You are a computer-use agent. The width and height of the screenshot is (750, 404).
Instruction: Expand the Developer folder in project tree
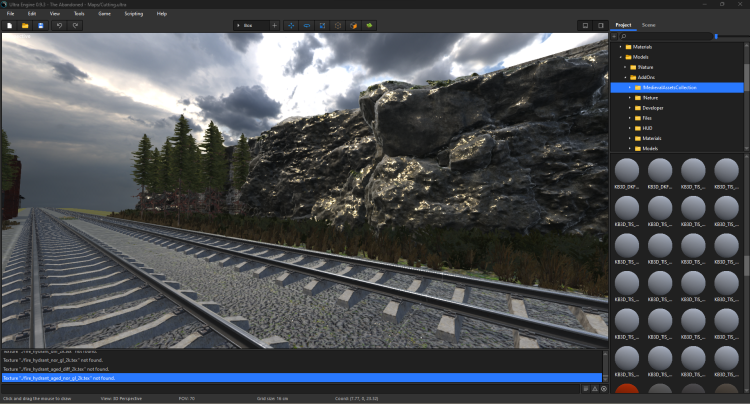click(630, 108)
